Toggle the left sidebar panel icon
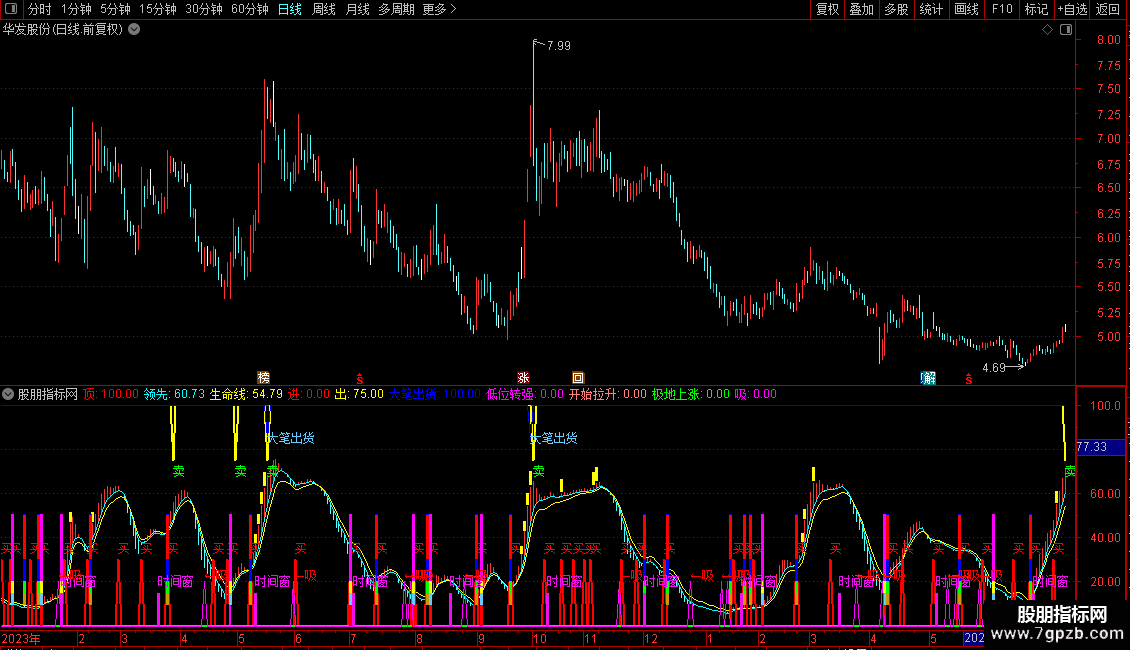The width and height of the screenshot is (1130, 650). coord(11,9)
